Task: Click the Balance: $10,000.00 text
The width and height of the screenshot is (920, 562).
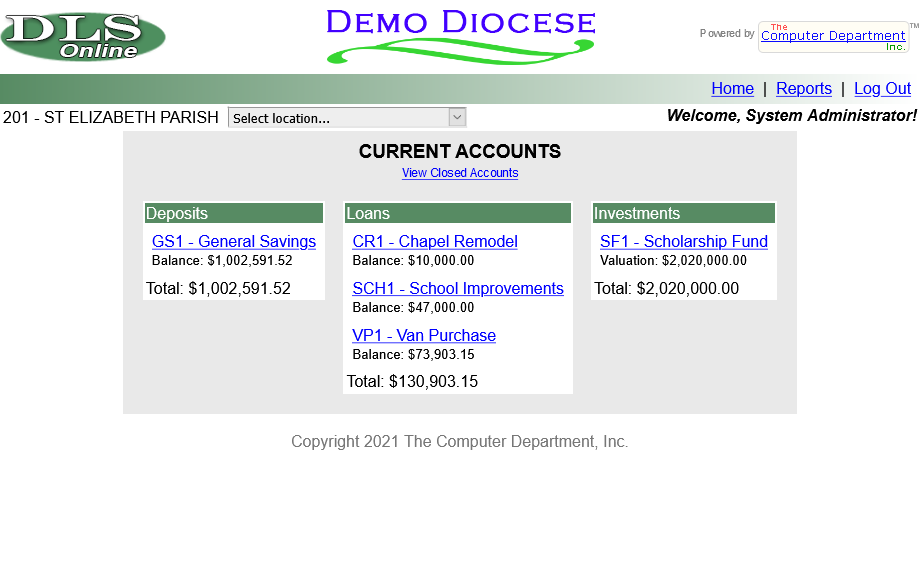Action: [x=413, y=260]
